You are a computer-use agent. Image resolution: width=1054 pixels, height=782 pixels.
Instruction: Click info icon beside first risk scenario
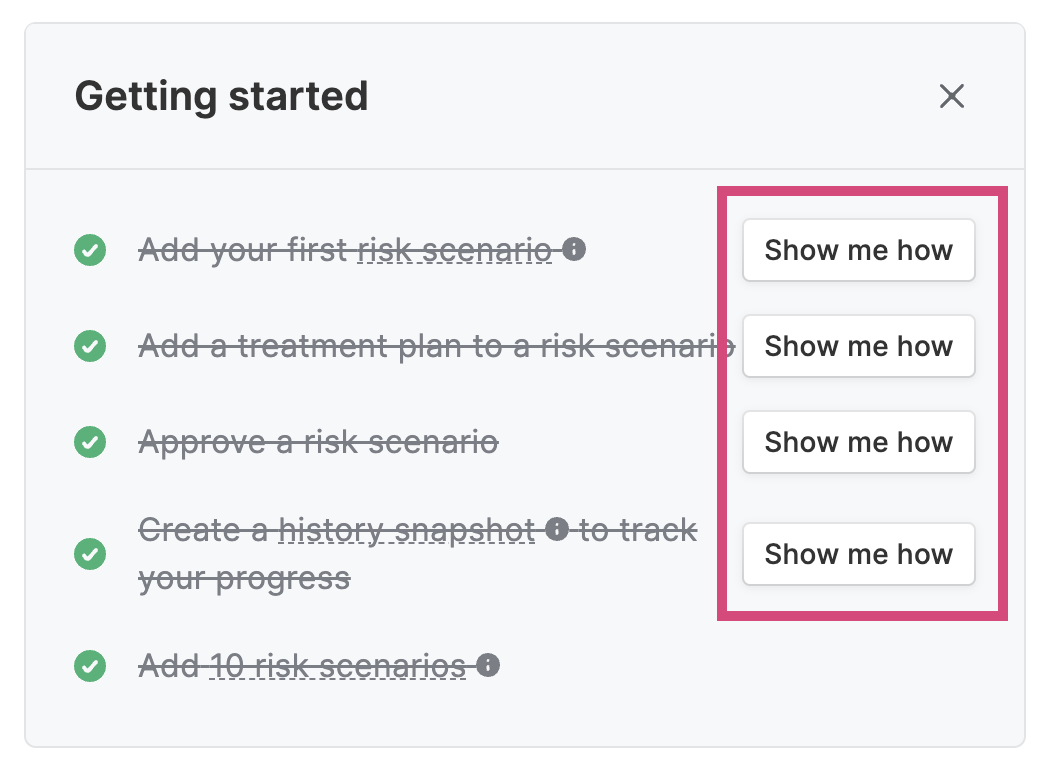tap(573, 249)
